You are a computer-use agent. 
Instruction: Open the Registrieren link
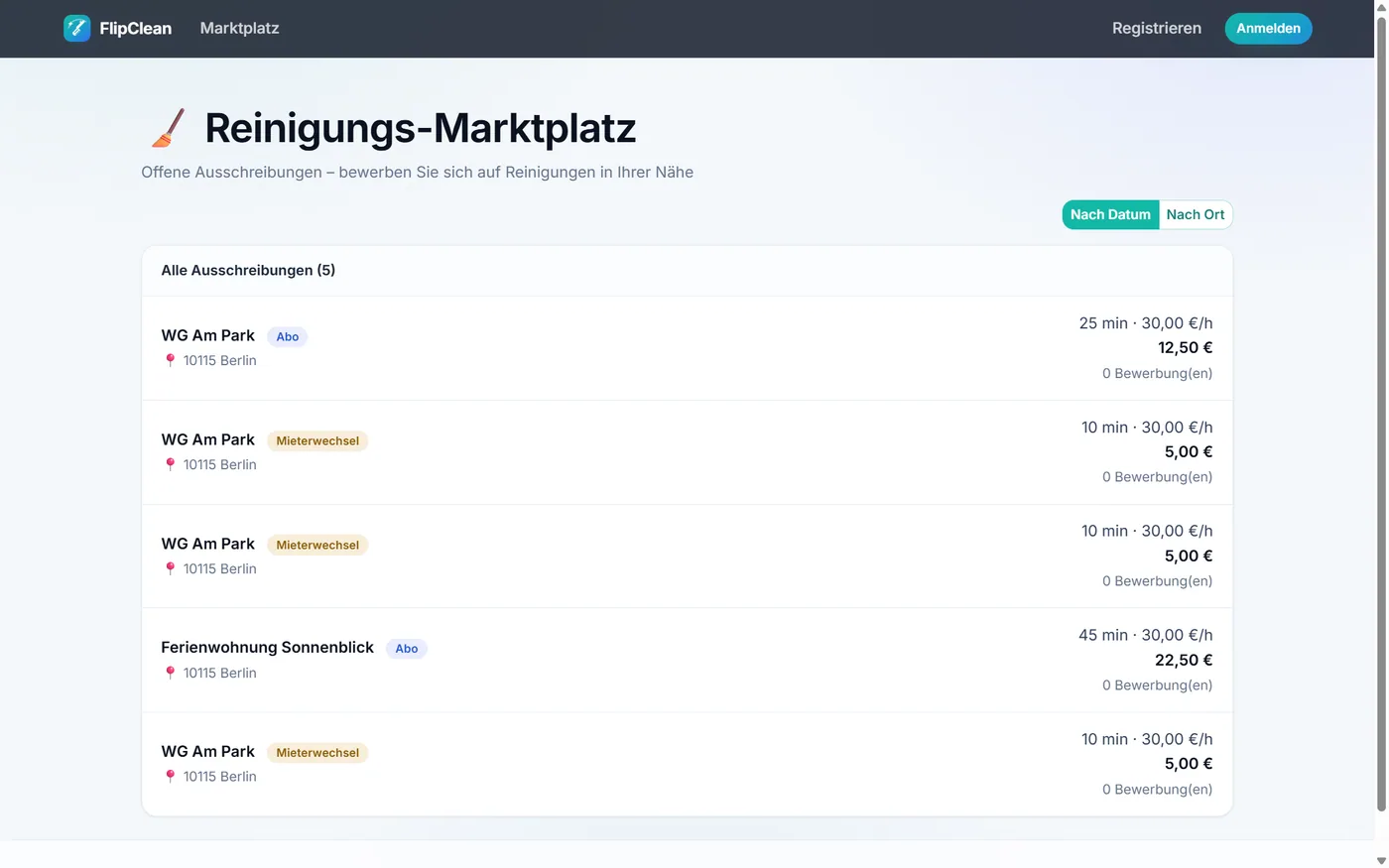coord(1157,29)
